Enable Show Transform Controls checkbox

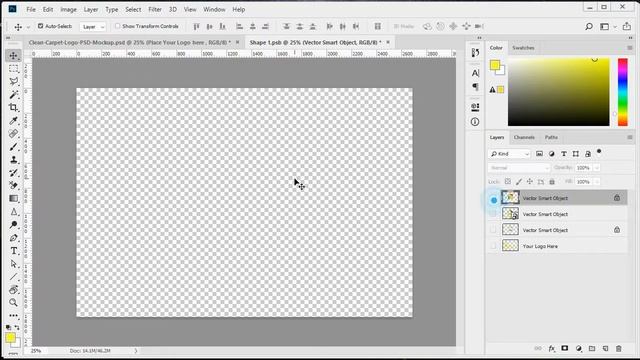(x=118, y=26)
